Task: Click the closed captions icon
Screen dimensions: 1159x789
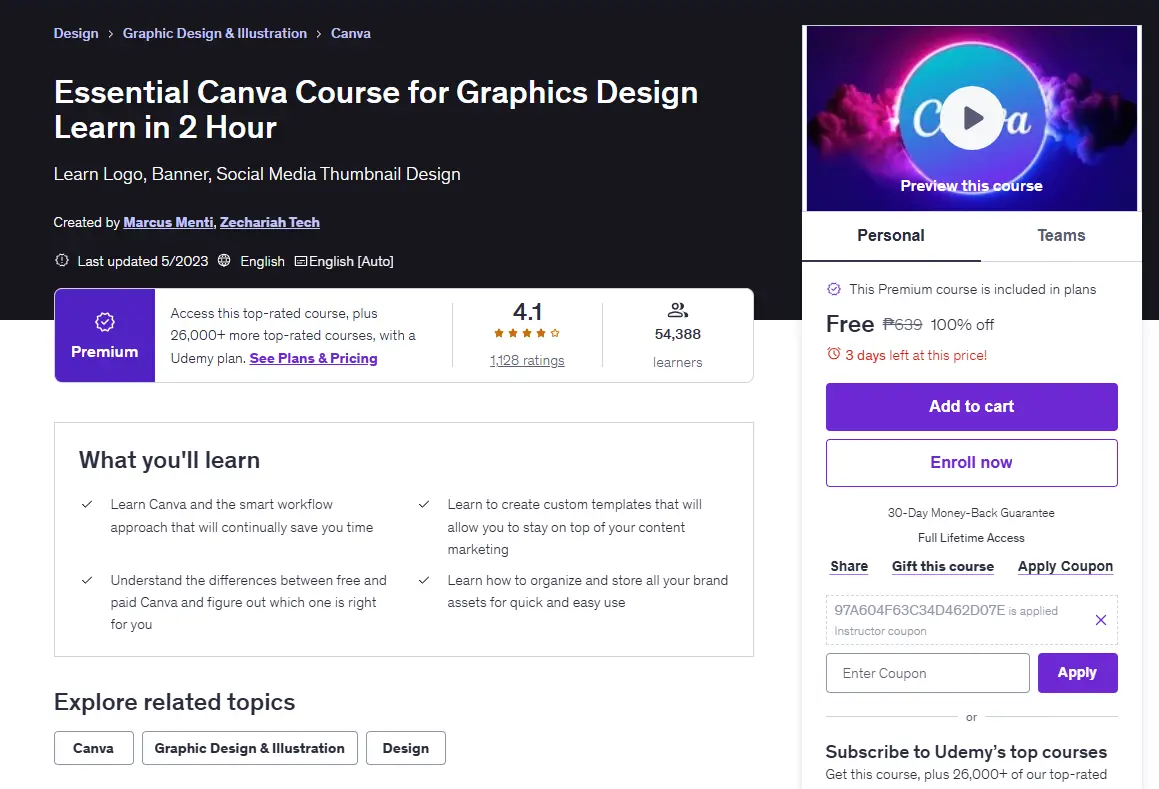Action: (x=300, y=261)
